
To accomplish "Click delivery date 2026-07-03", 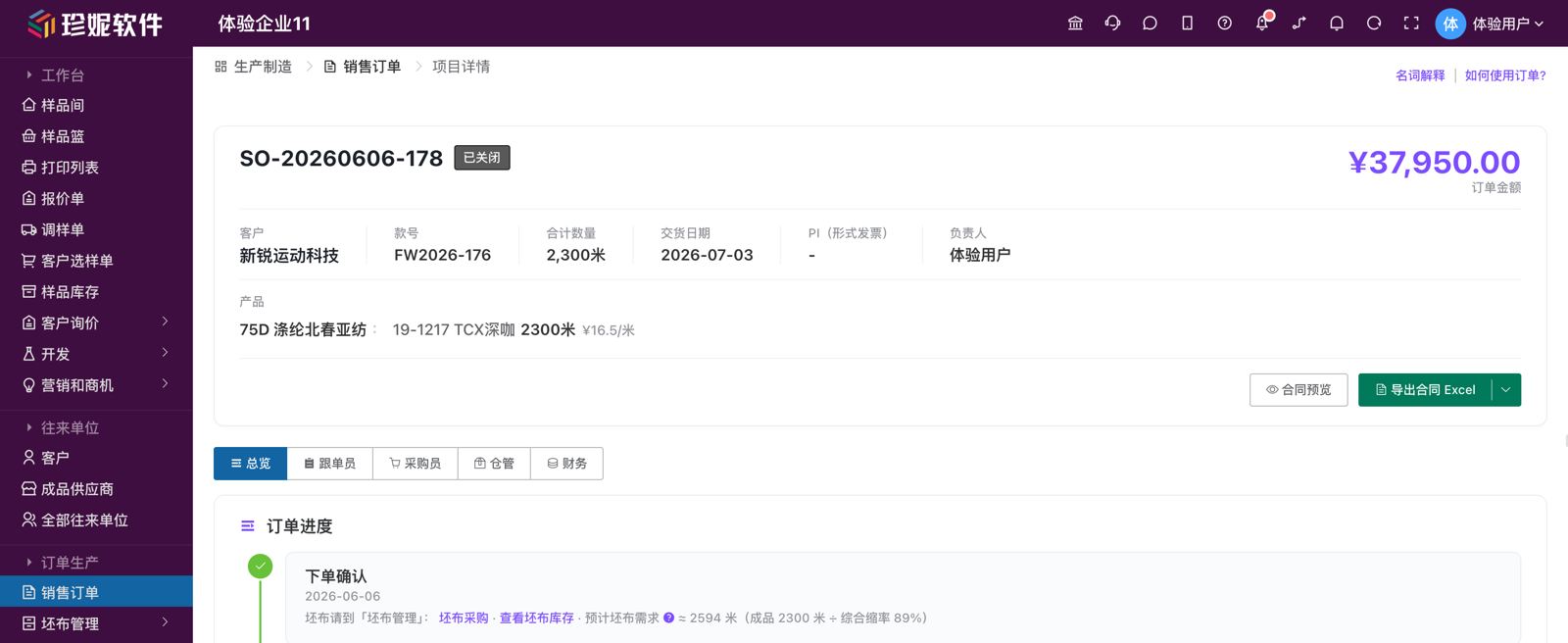I will click(707, 255).
